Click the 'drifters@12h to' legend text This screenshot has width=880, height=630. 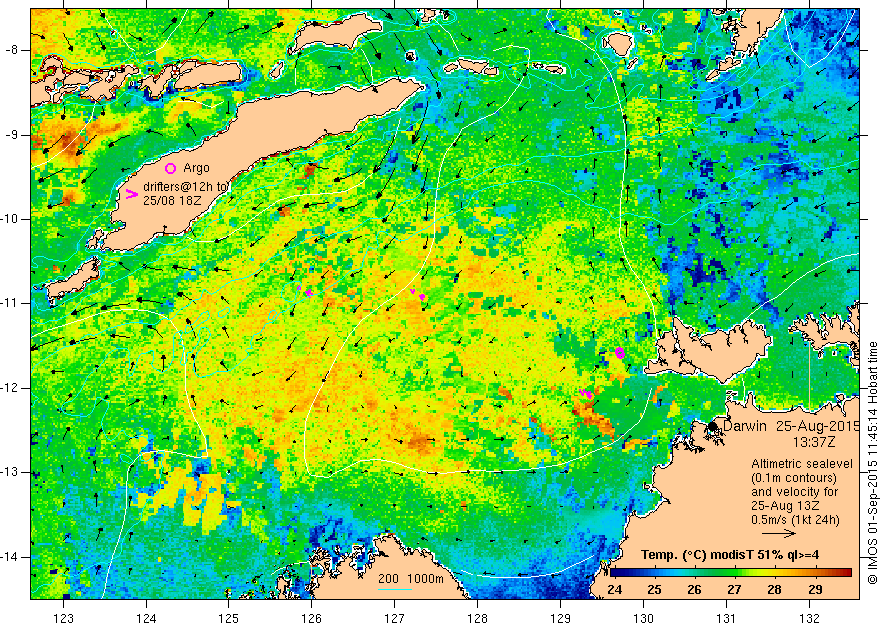click(x=186, y=187)
